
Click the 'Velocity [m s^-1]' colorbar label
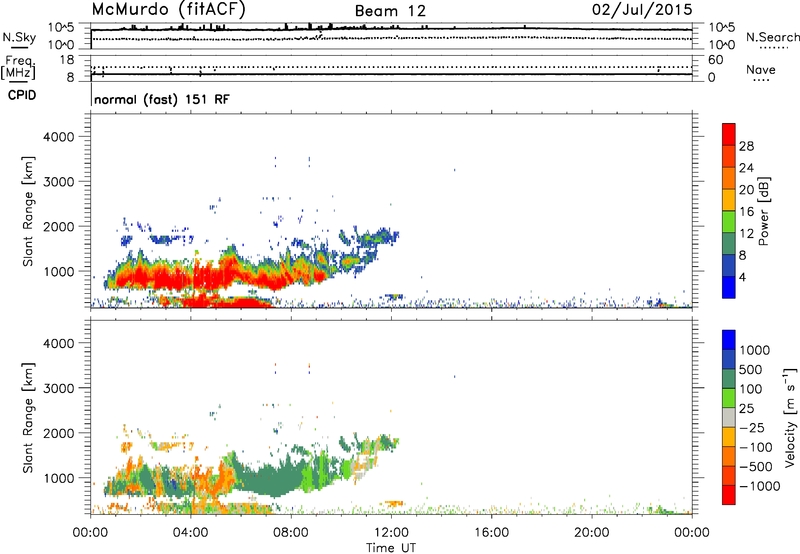pyautogui.click(x=790, y=417)
